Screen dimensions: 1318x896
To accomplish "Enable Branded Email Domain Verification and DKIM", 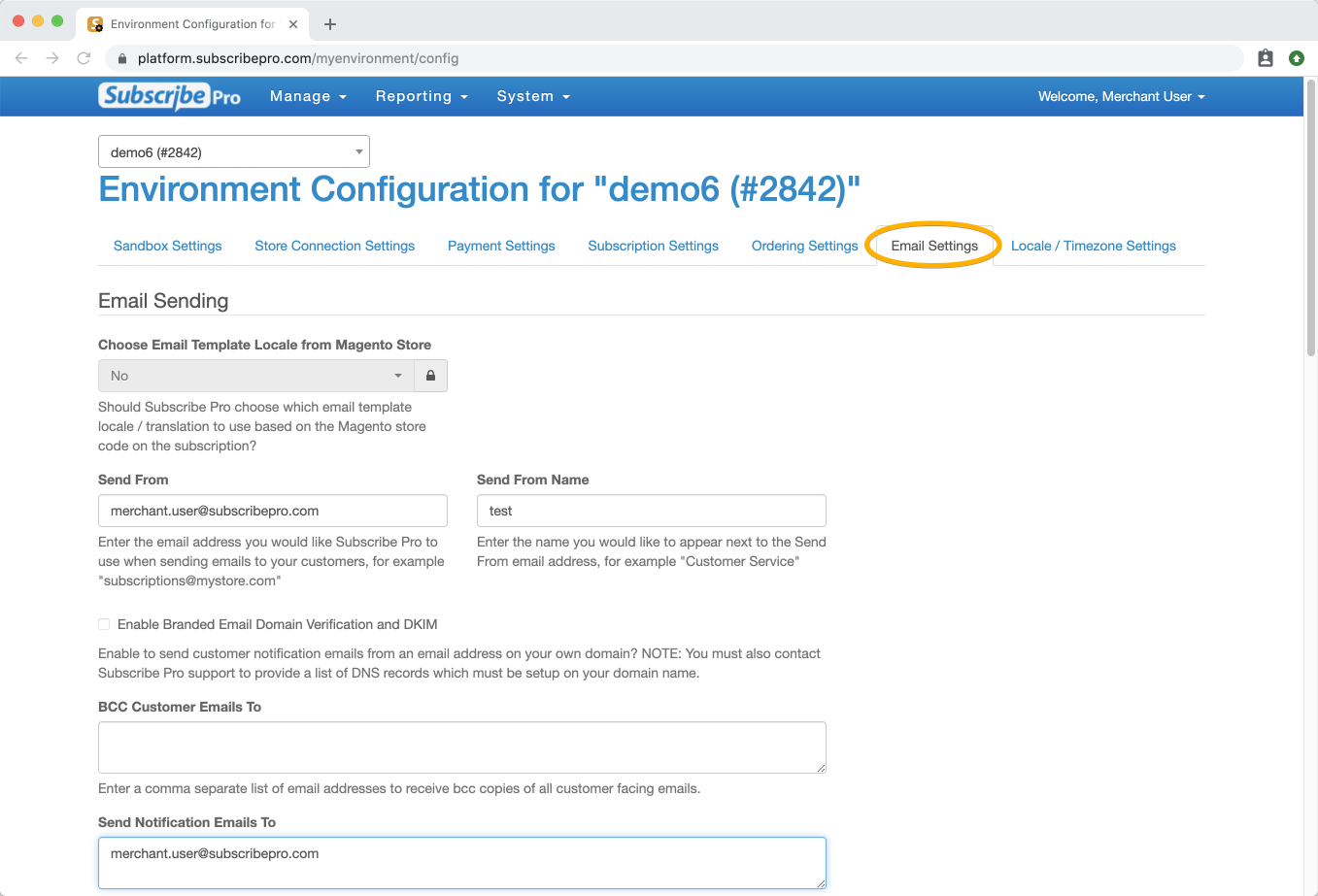I will pos(104,624).
